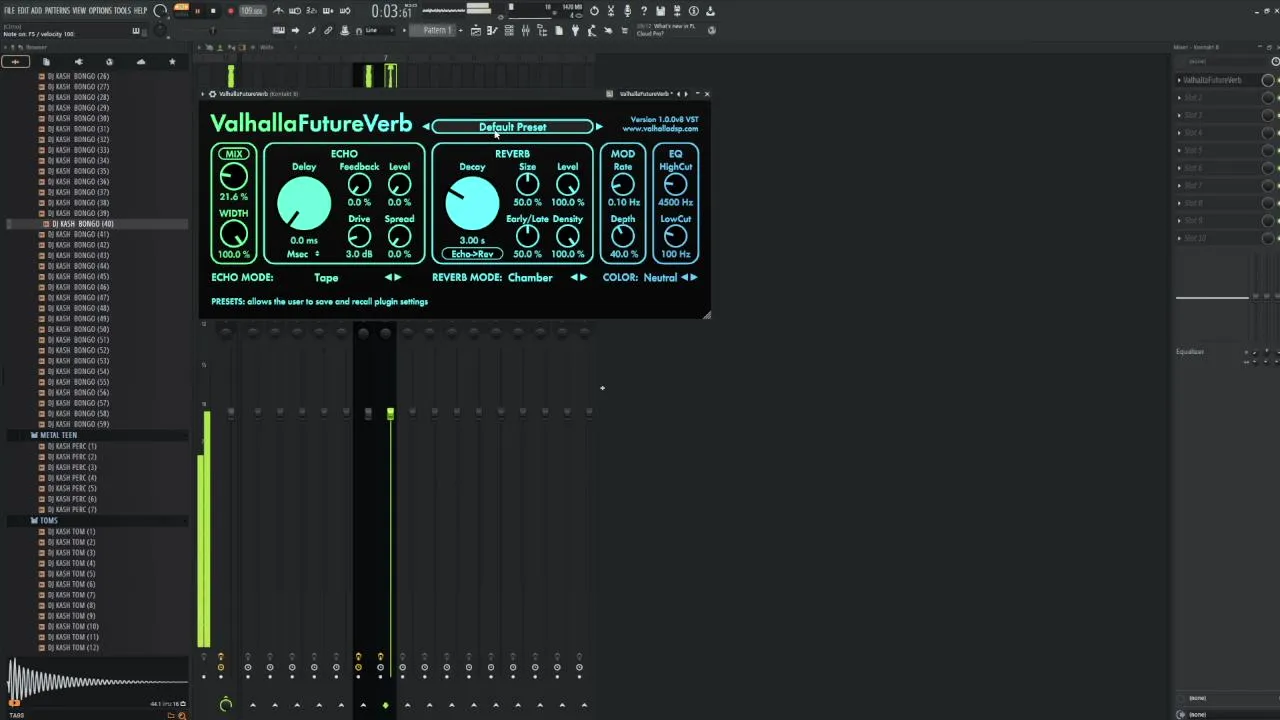
Task: Click the echo Spread knob
Action: [x=399, y=237]
